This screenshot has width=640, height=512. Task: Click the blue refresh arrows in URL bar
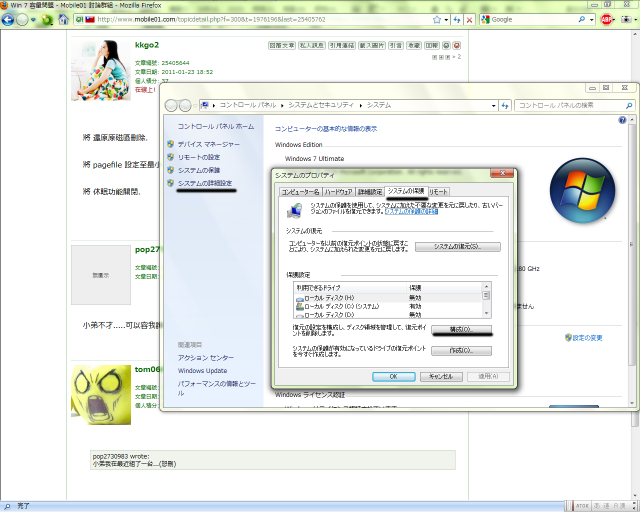pyautogui.click(x=457, y=20)
